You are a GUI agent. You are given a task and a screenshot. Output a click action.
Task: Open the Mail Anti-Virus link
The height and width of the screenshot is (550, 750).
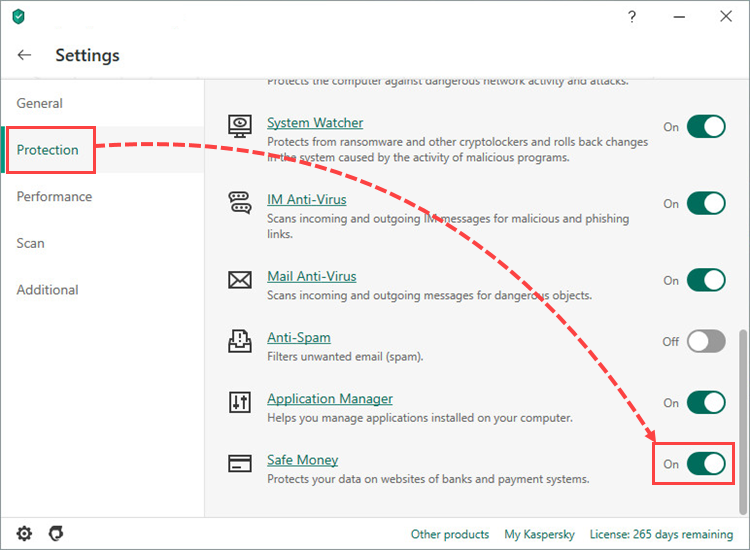(x=311, y=276)
